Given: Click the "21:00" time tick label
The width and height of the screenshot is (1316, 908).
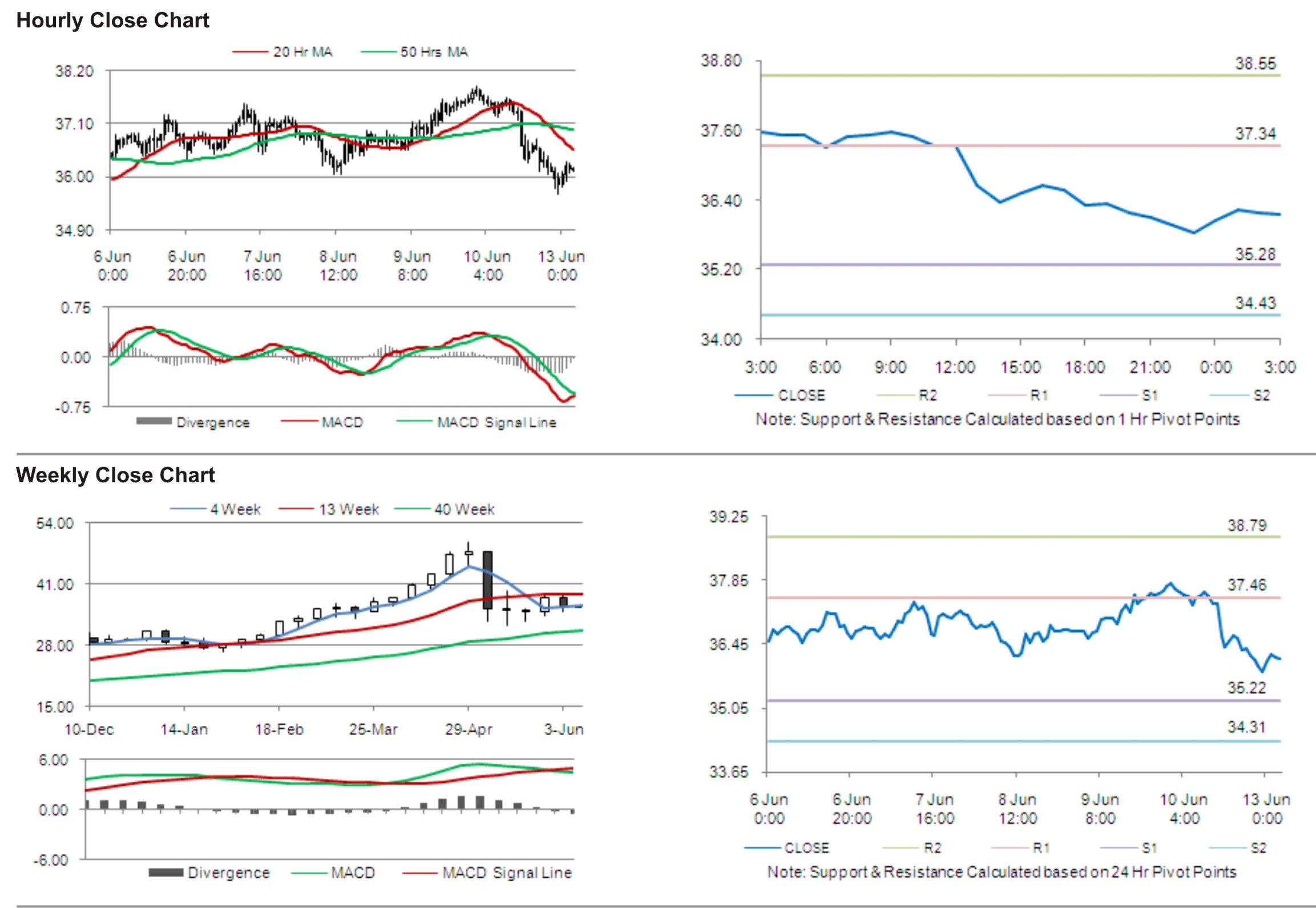Looking at the screenshot, I should (x=1150, y=367).
